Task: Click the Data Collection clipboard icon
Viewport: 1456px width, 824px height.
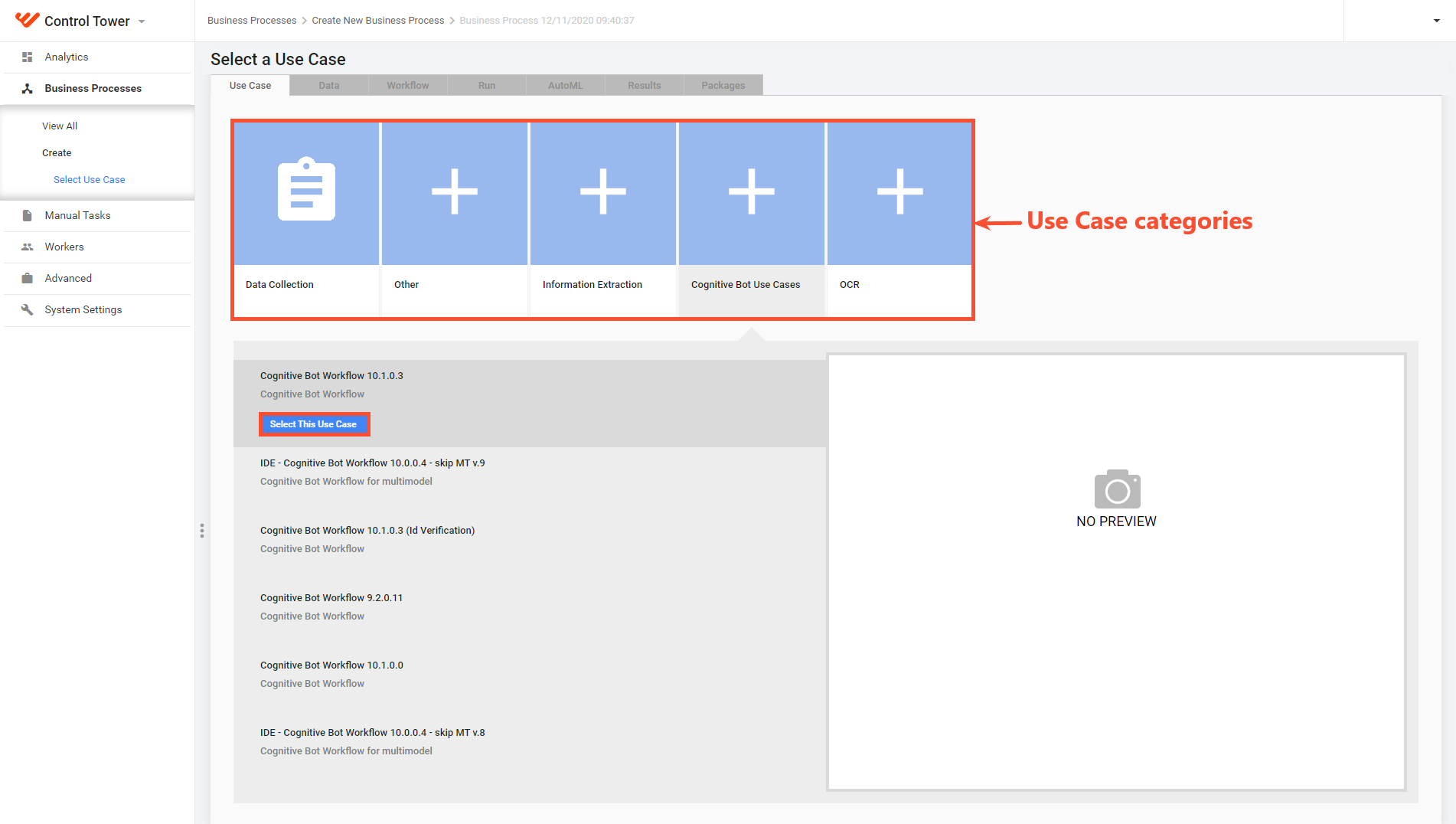Action: click(x=306, y=189)
